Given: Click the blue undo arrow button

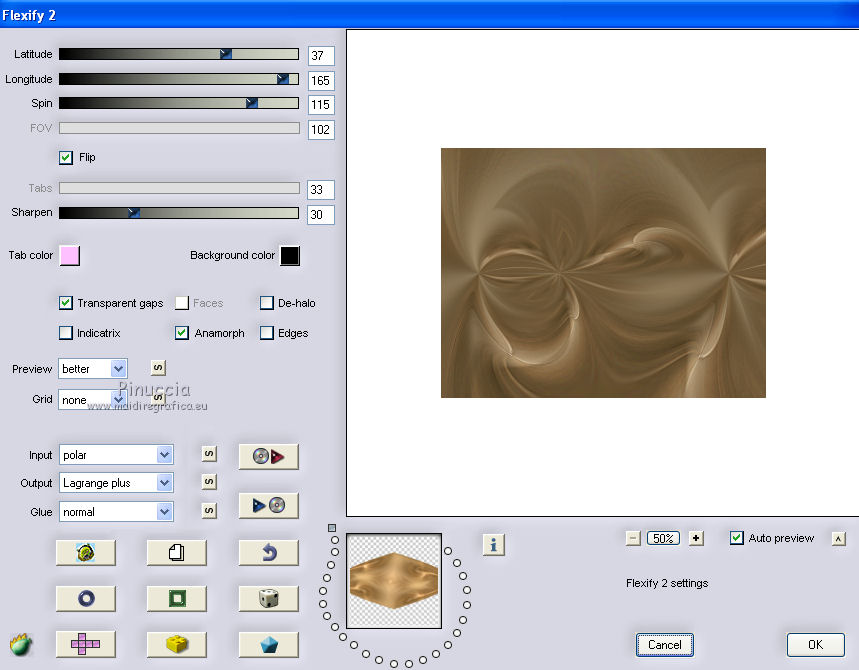Looking at the screenshot, I should point(268,552).
